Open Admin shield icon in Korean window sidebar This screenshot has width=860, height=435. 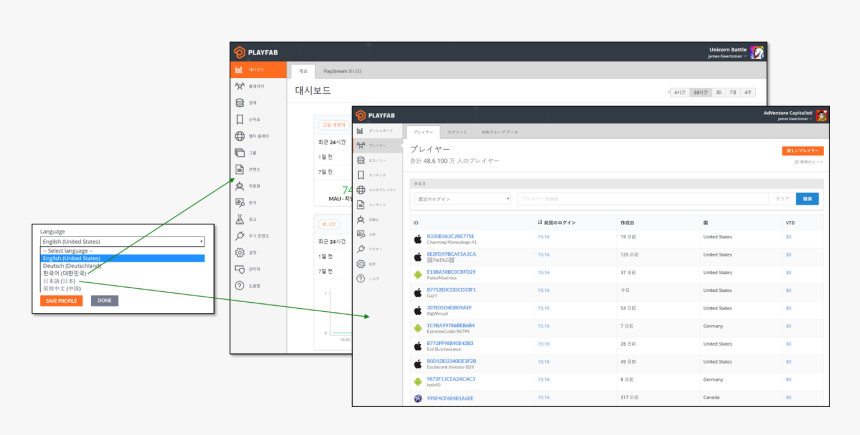click(x=240, y=269)
